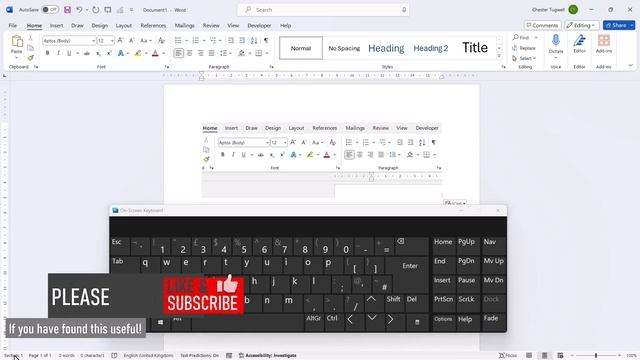Increase font size with grow font icon
The height and width of the screenshot is (360, 640).
click(x=120, y=40)
